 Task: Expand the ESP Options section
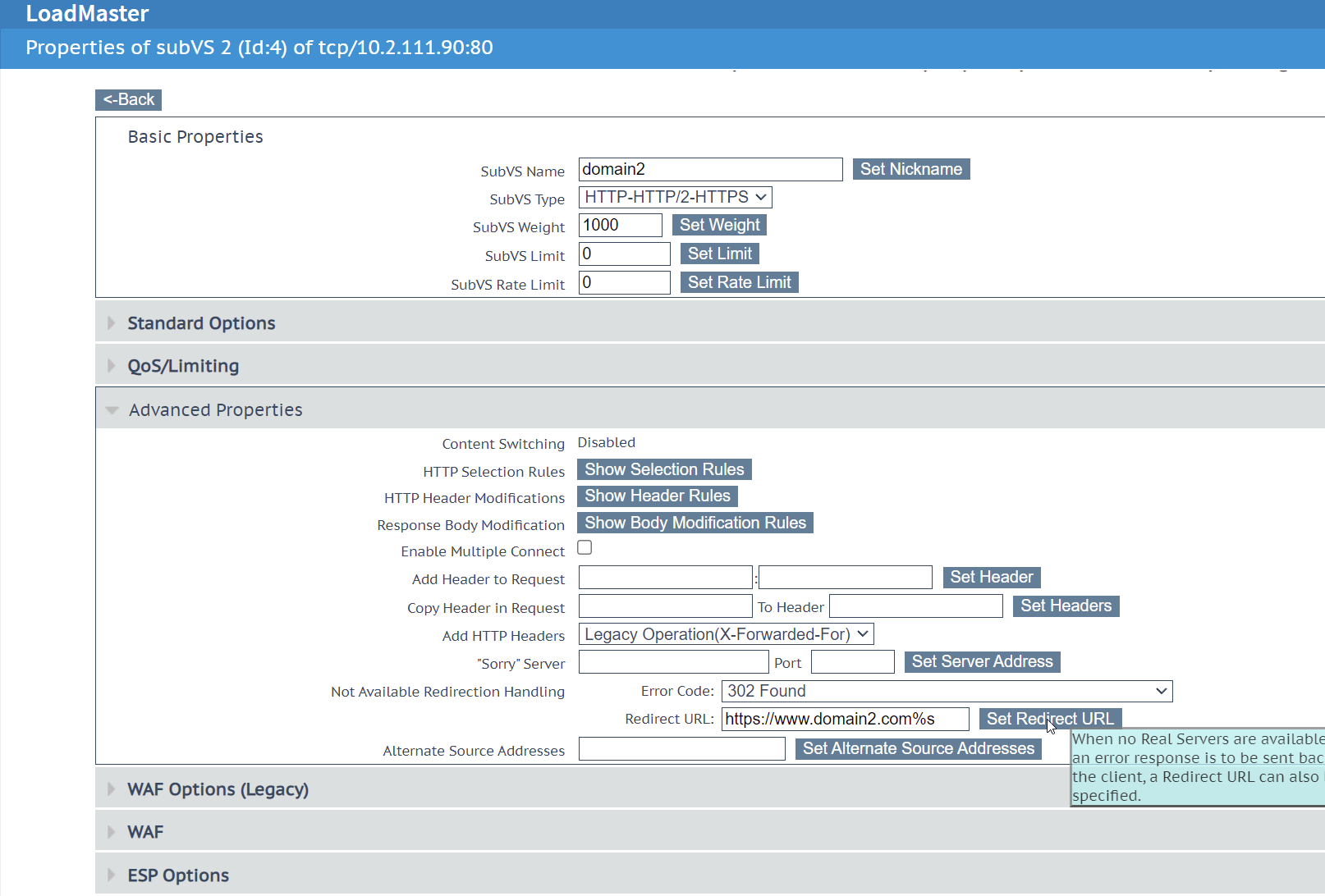[710, 875]
